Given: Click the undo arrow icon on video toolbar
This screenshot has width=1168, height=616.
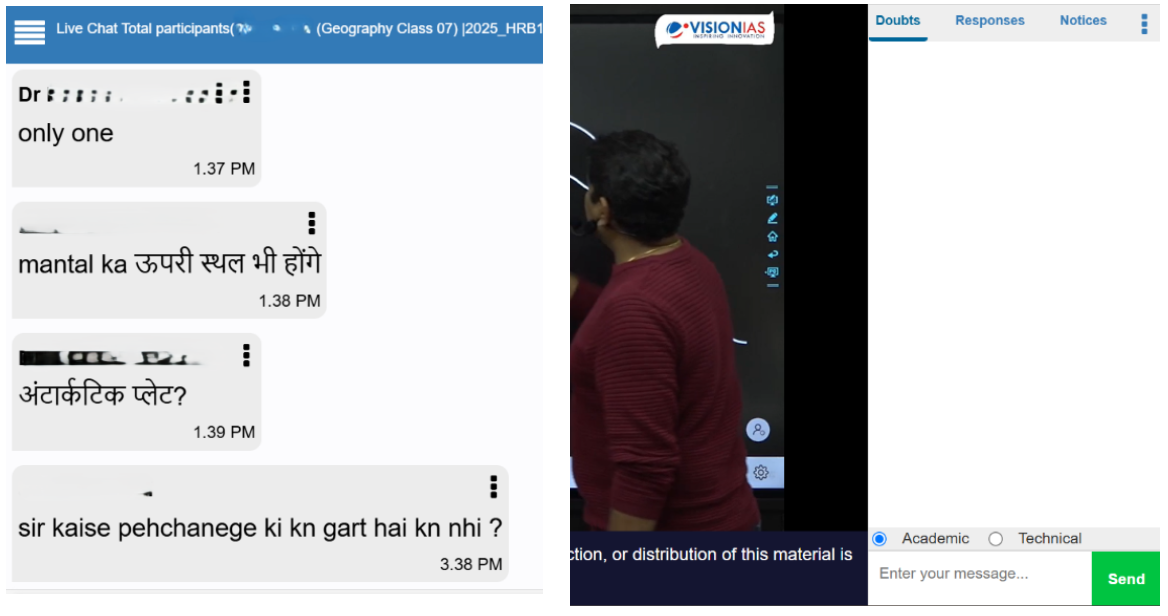Looking at the screenshot, I should click(x=772, y=254).
